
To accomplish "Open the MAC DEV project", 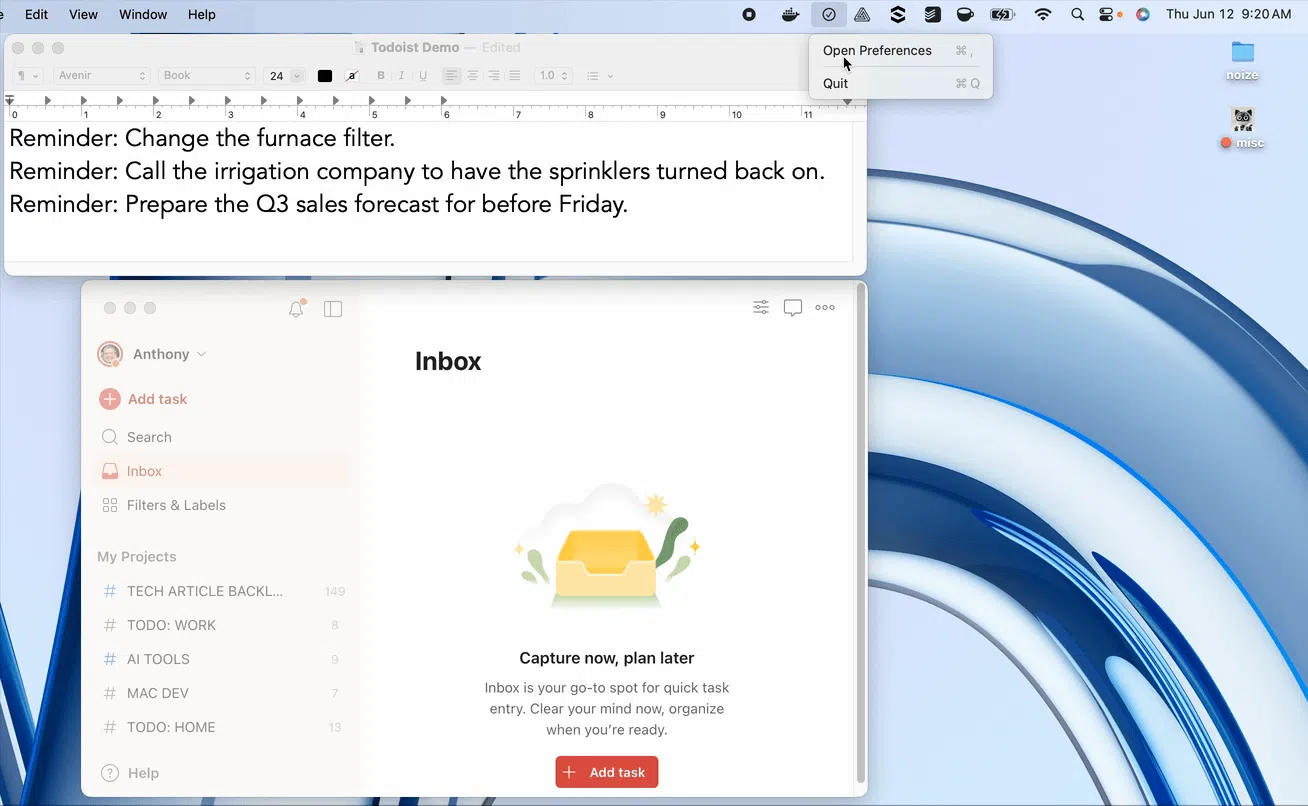I will pos(222,693).
